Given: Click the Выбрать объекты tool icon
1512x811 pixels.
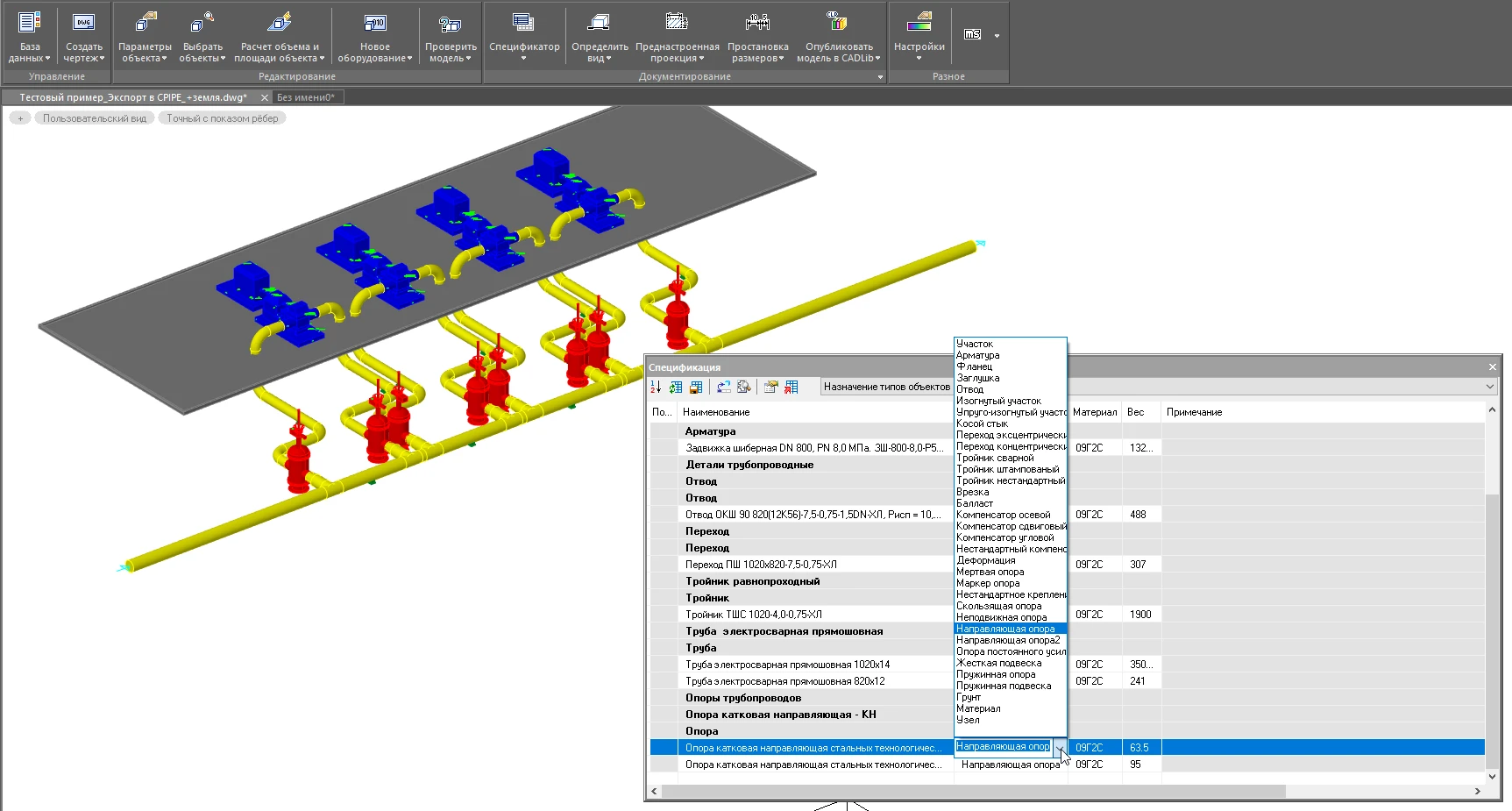Looking at the screenshot, I should (202, 24).
